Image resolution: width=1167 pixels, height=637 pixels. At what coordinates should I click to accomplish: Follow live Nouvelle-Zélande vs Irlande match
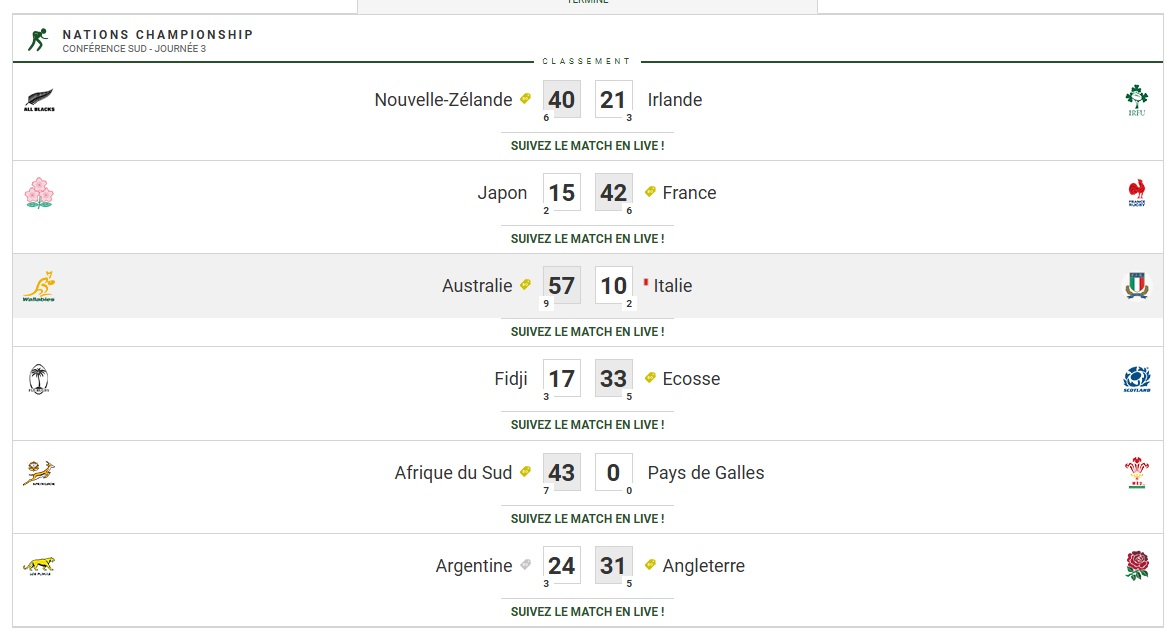[587, 146]
